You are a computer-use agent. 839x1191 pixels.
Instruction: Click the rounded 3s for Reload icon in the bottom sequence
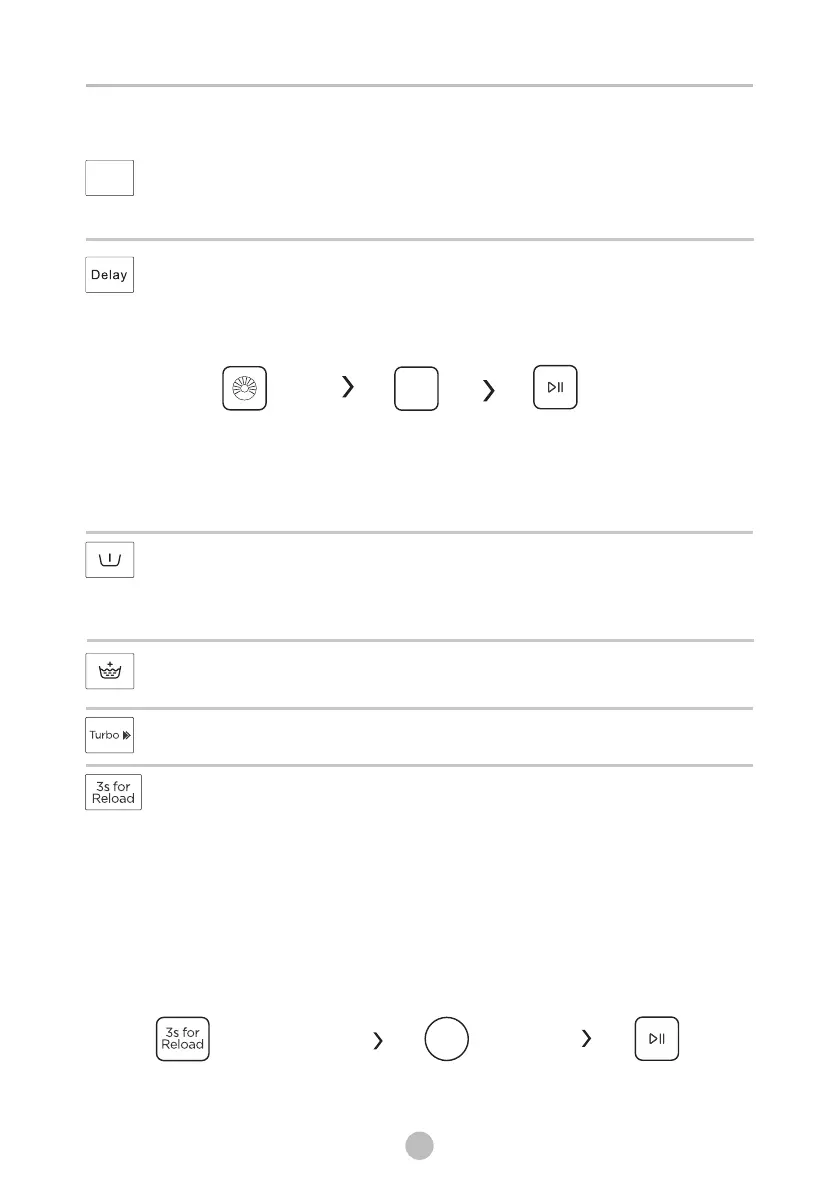click(x=182, y=1039)
